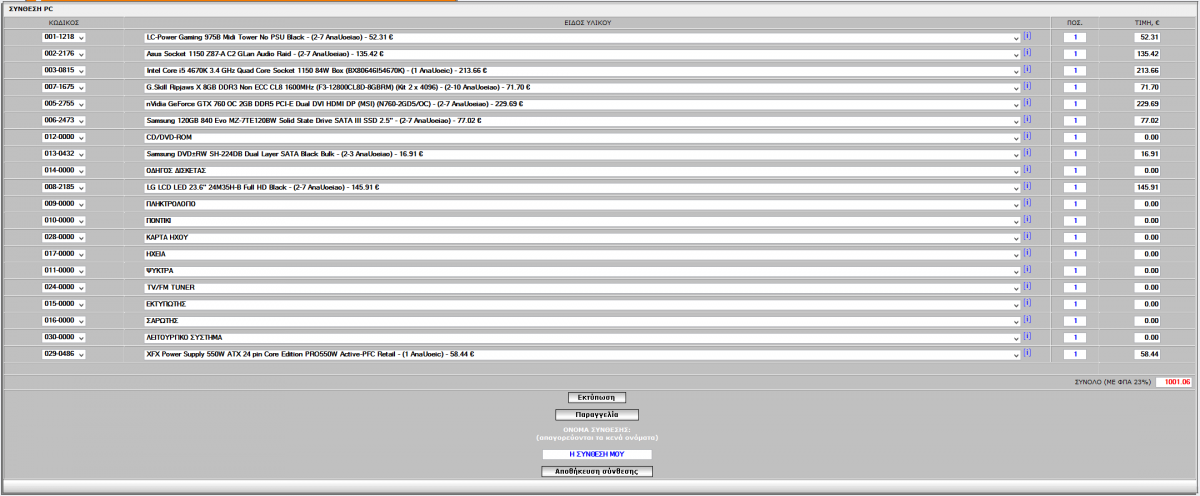Open the ΨΥΚΤΡΑ product dropdown
Image resolution: width=1200 pixels, height=496 pixels.
(581, 271)
